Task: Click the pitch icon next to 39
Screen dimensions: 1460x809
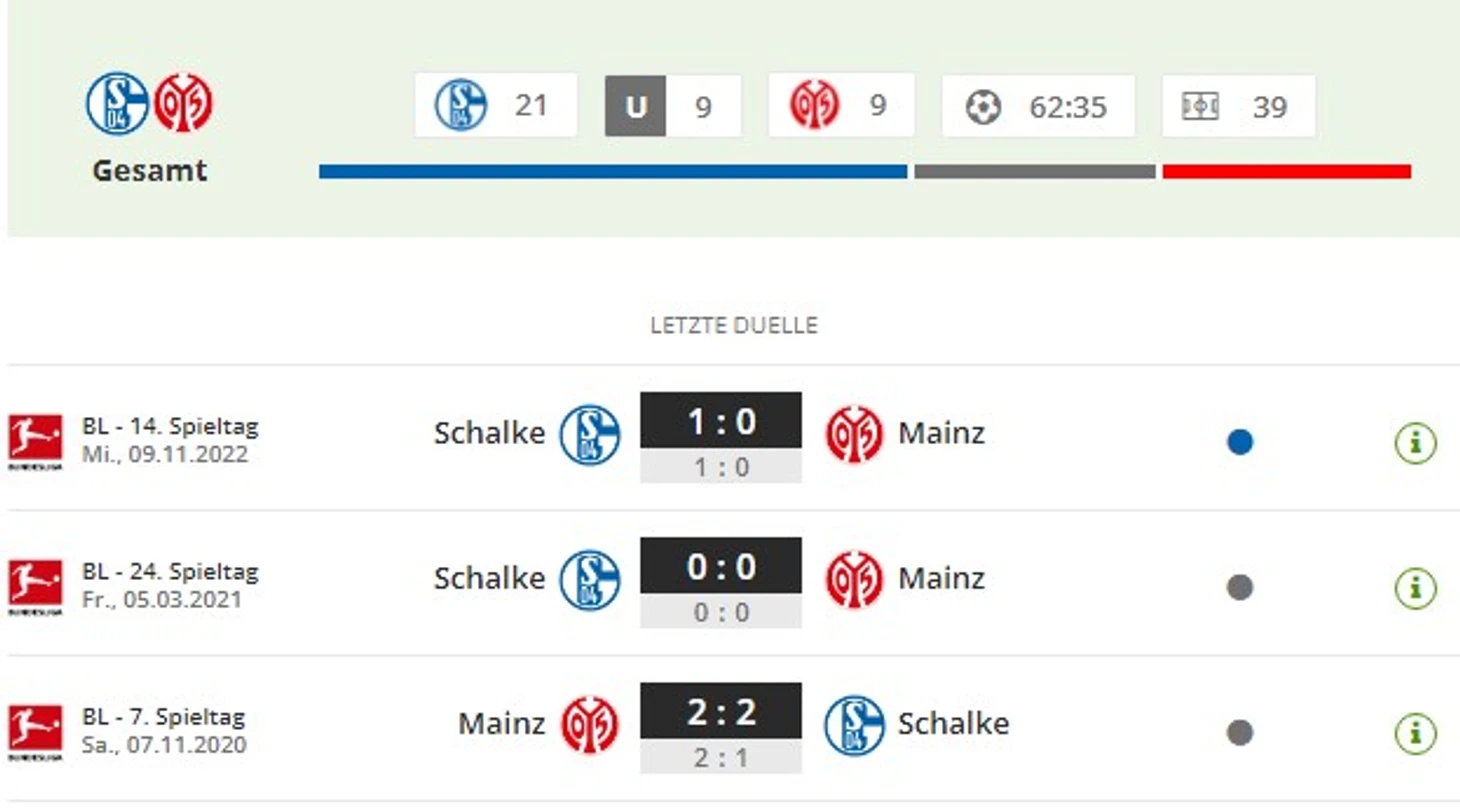Action: [1200, 106]
